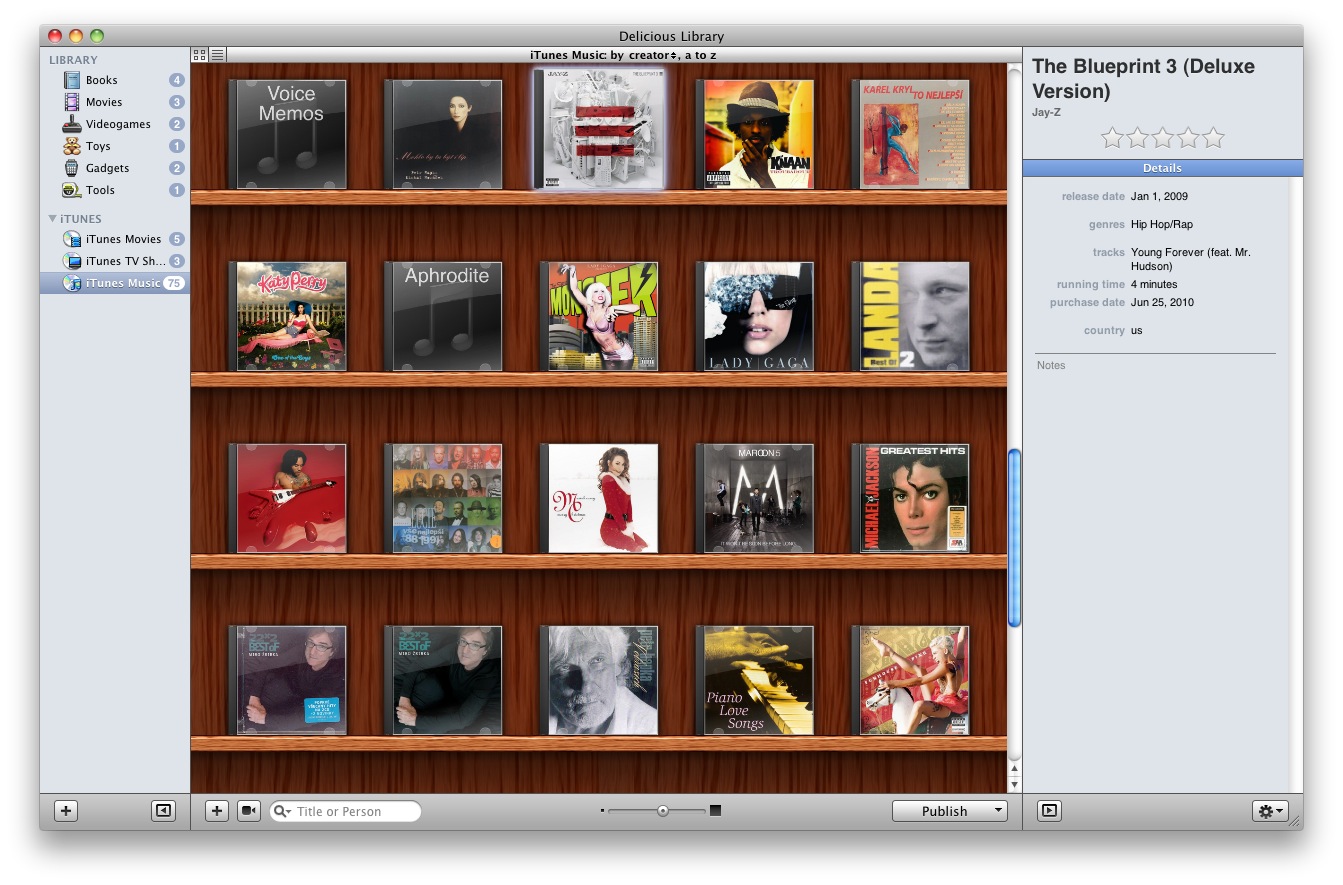Click the Details section header
This screenshot has height=885, width=1343.
pos(1162,168)
